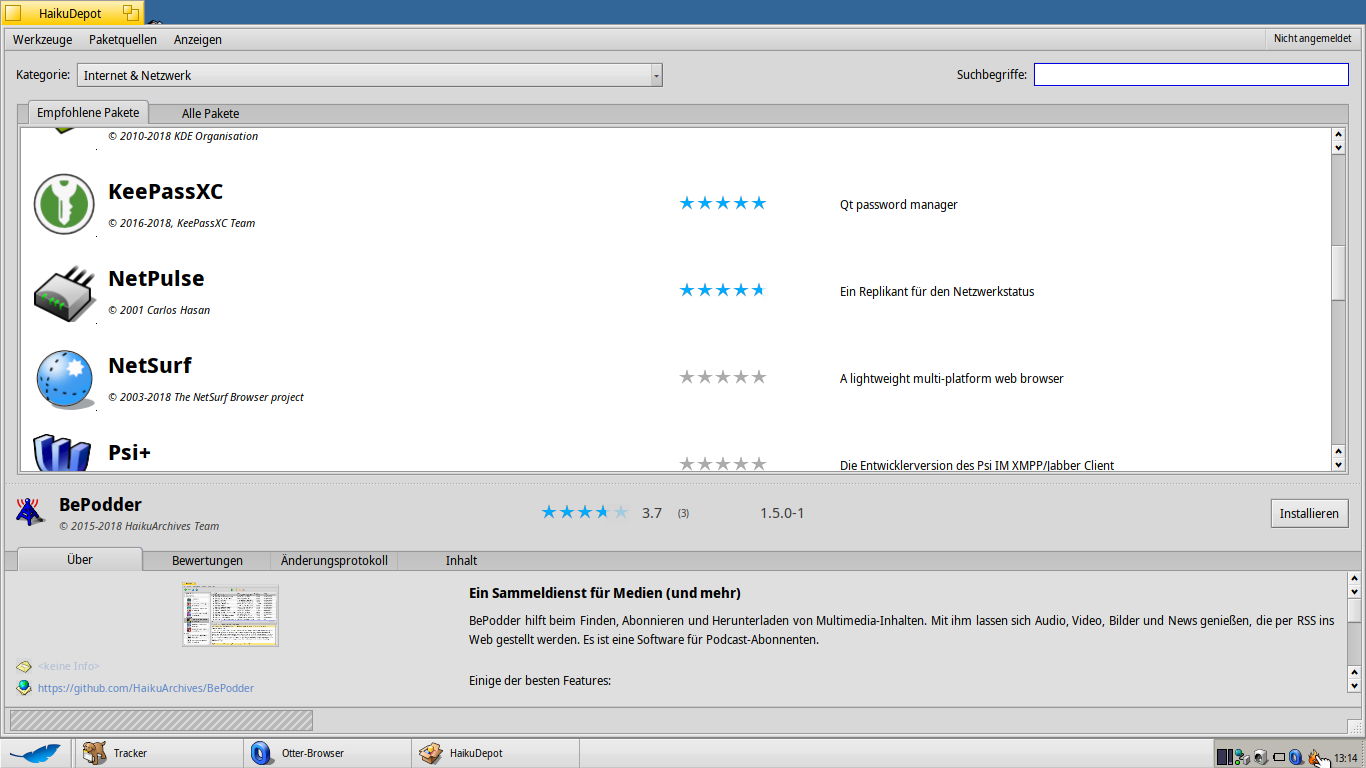Select the Psi+ package icon

point(63,452)
